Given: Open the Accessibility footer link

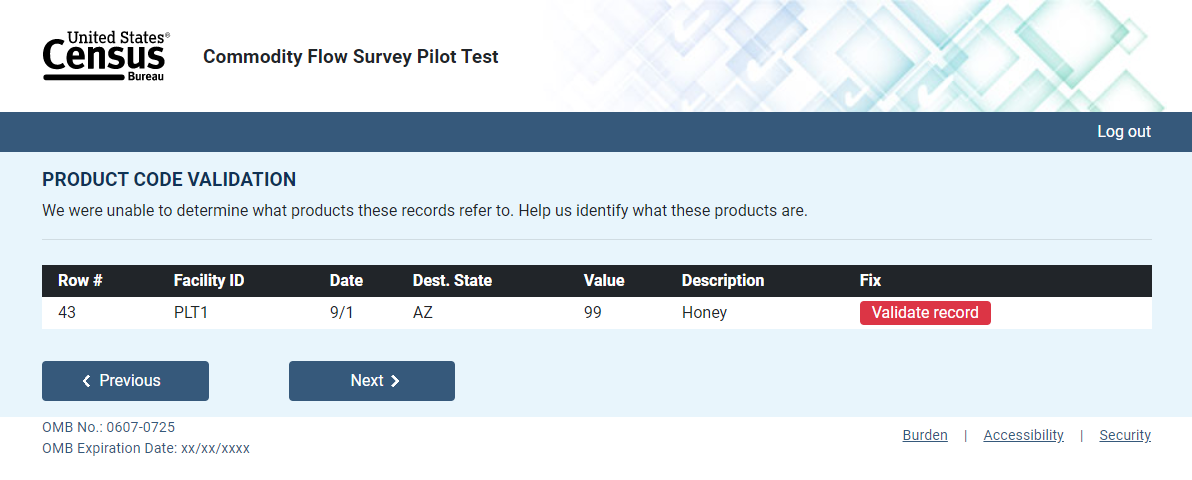Looking at the screenshot, I should (1023, 435).
